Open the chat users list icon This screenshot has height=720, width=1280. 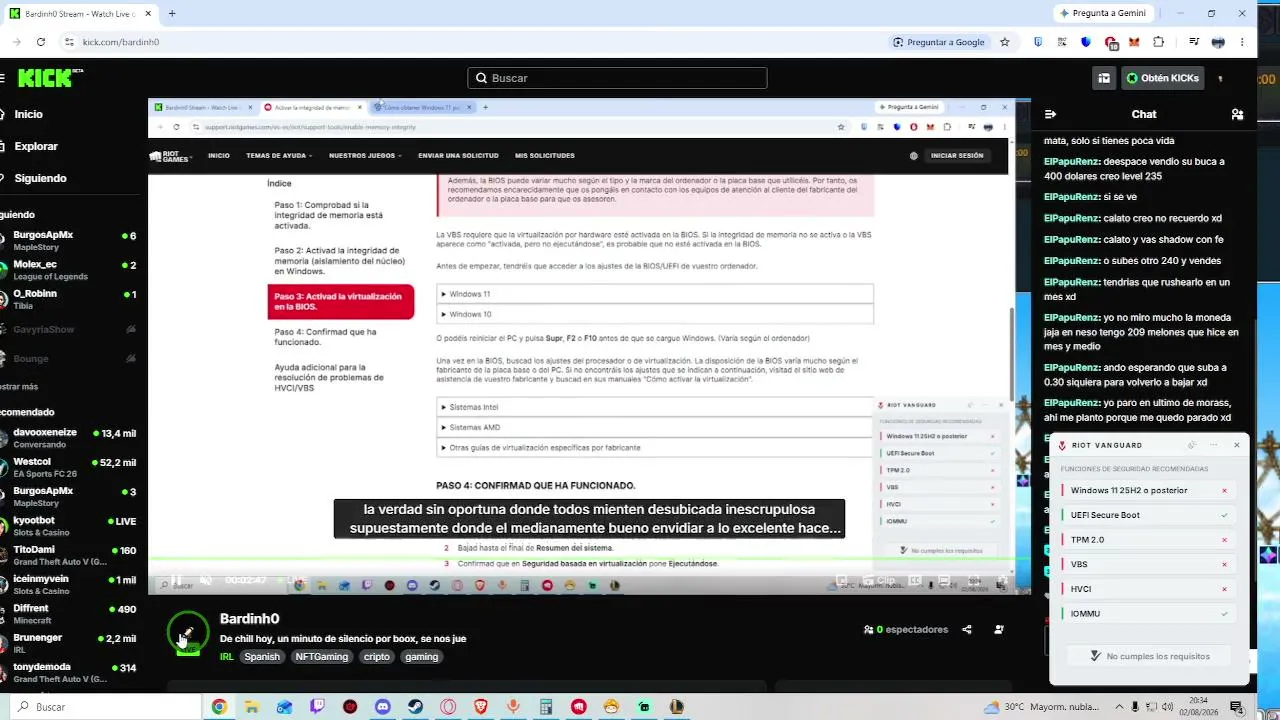pos(1237,114)
